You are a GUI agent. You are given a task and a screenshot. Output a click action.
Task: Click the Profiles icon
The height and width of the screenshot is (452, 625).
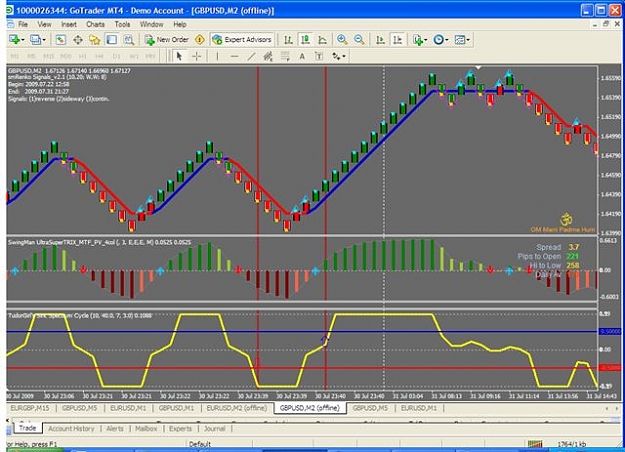click(35, 39)
